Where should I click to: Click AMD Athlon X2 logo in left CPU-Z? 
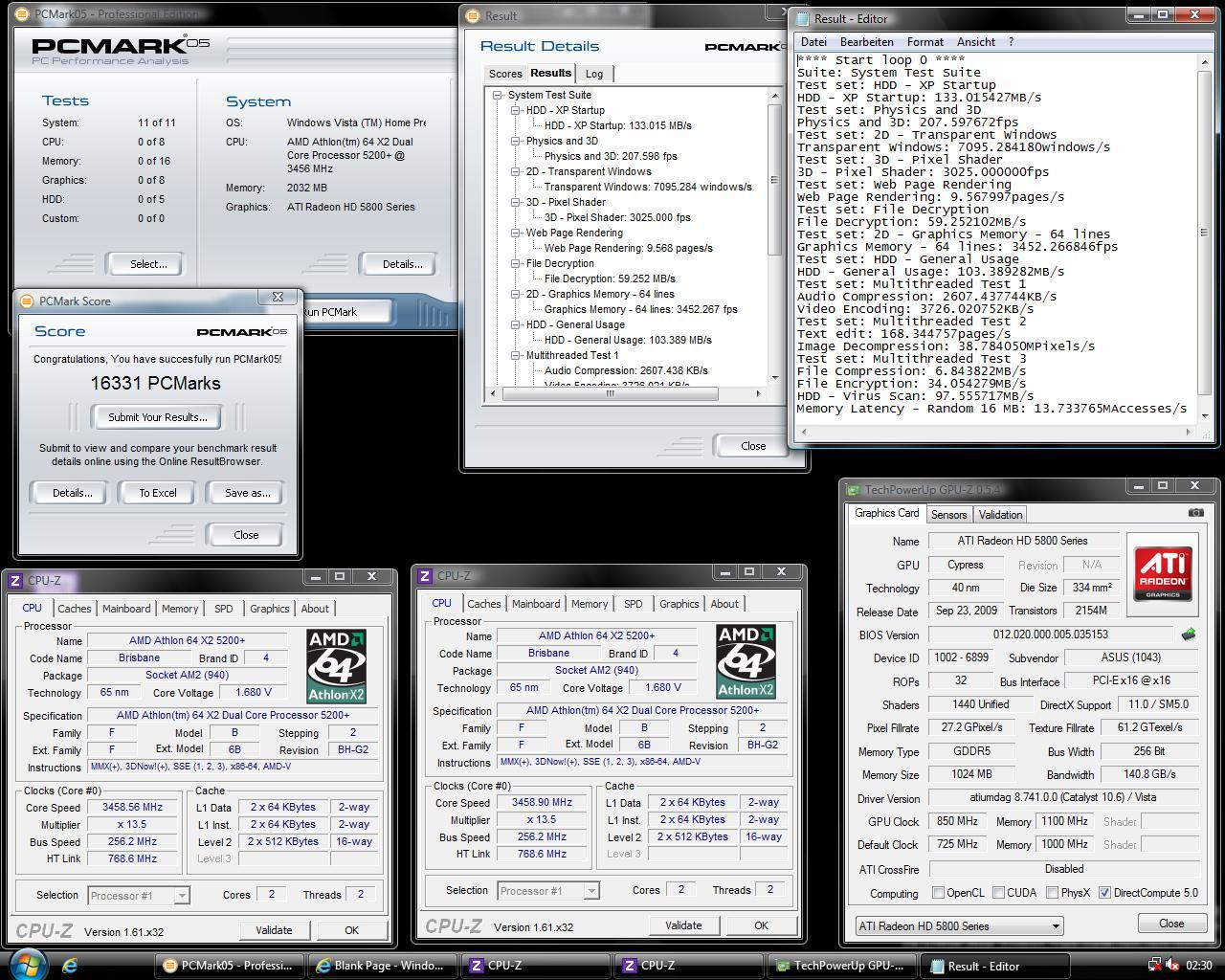point(336,665)
